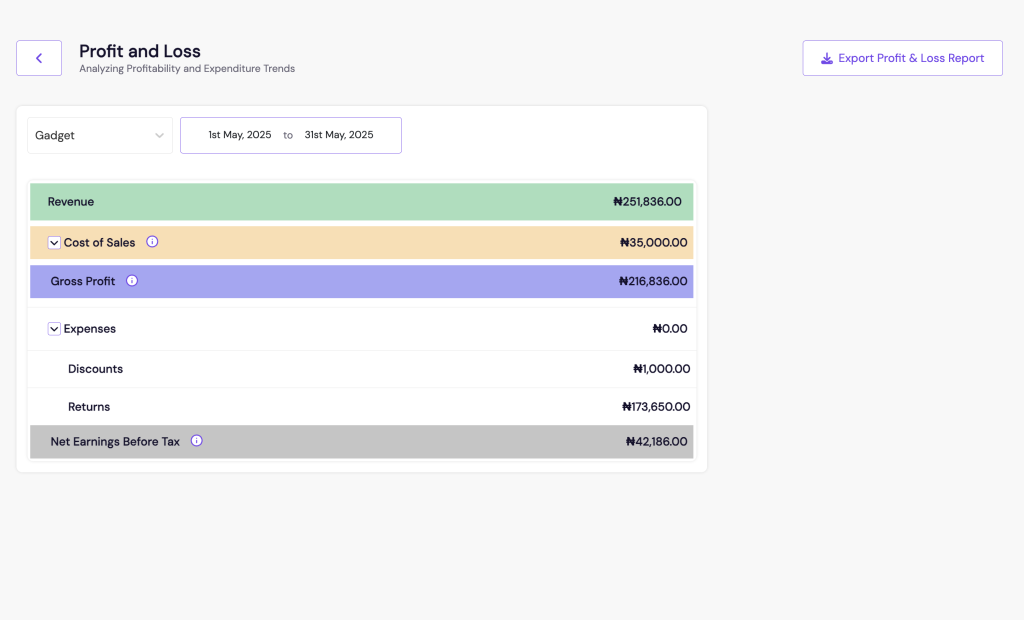Viewport: 1024px width, 620px height.
Task: Export the Profit & Loss Report
Action: (x=902, y=58)
